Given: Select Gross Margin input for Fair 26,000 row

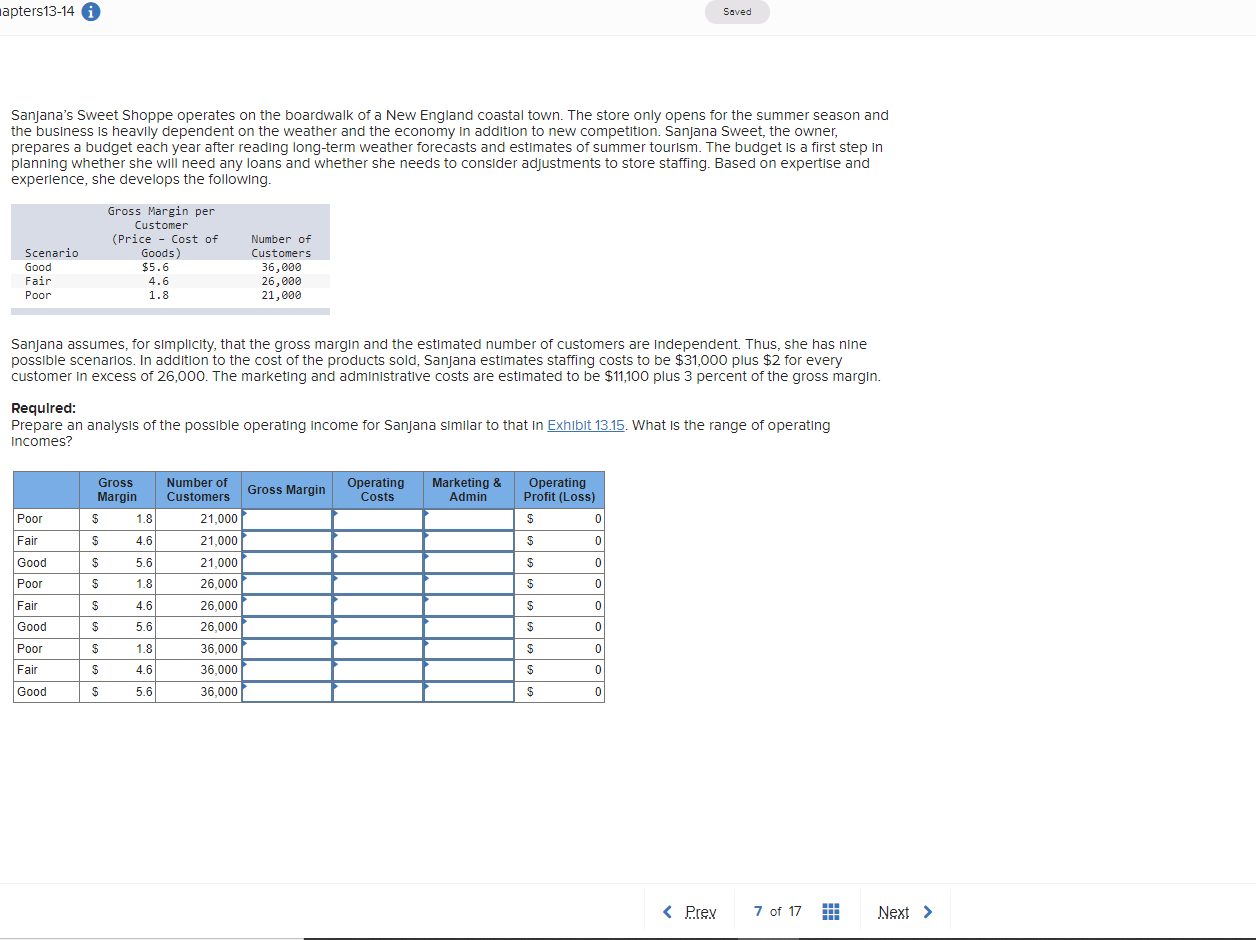Looking at the screenshot, I should (287, 605).
